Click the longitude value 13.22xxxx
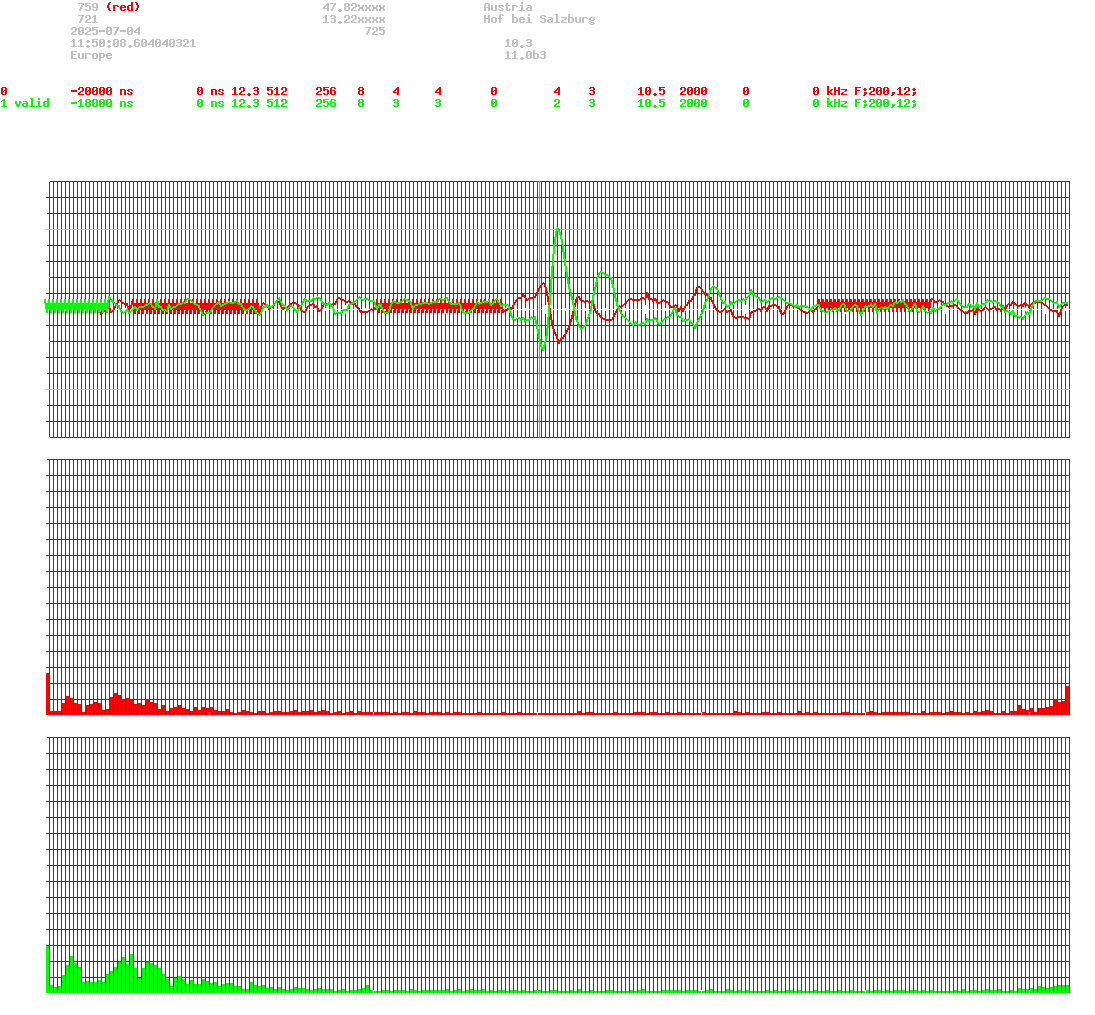The height and width of the screenshot is (1015, 1095). 354,20
